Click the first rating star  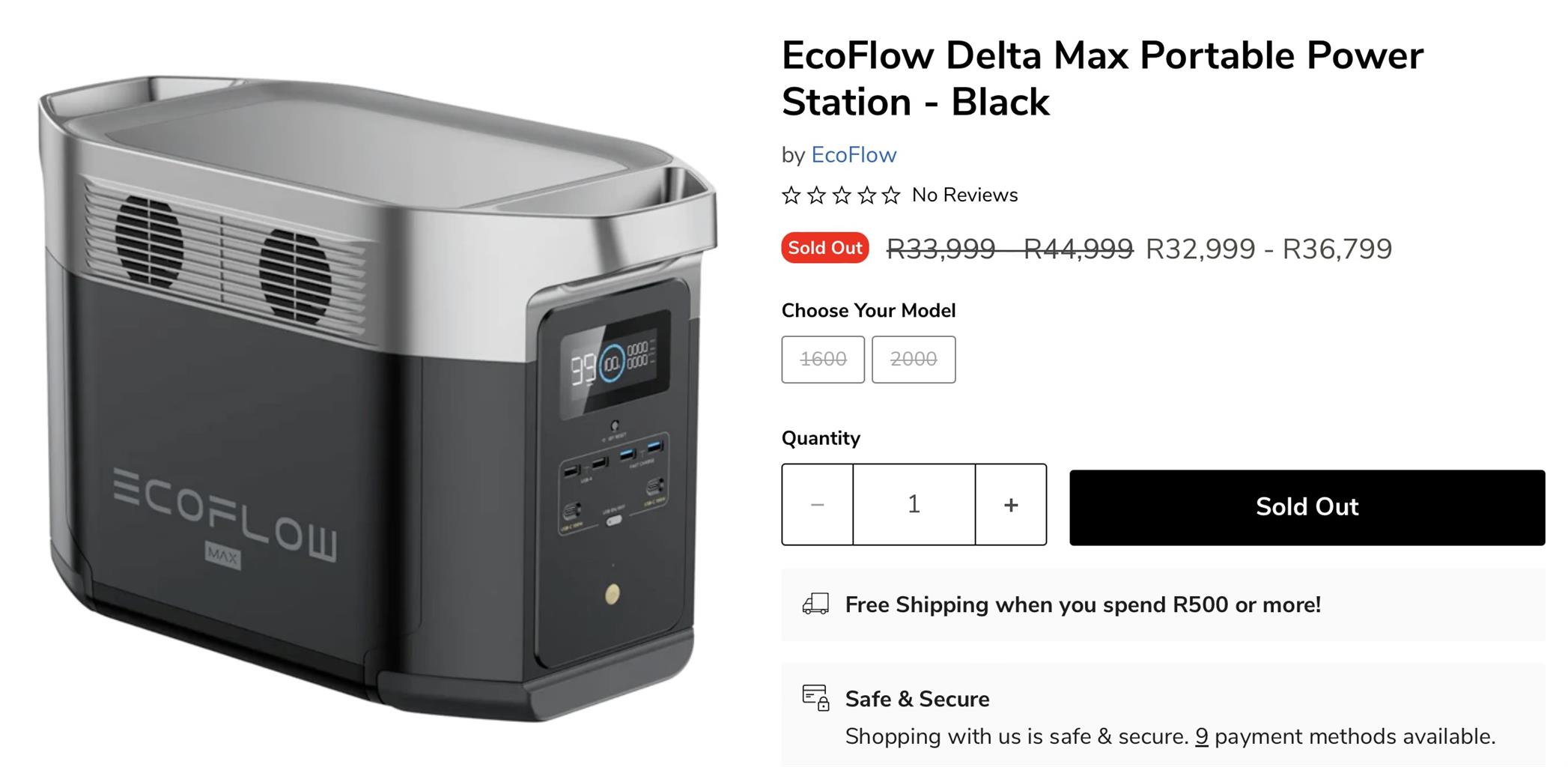point(791,195)
